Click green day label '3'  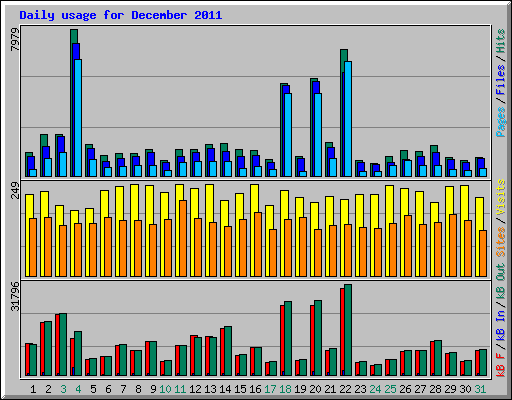(63, 389)
